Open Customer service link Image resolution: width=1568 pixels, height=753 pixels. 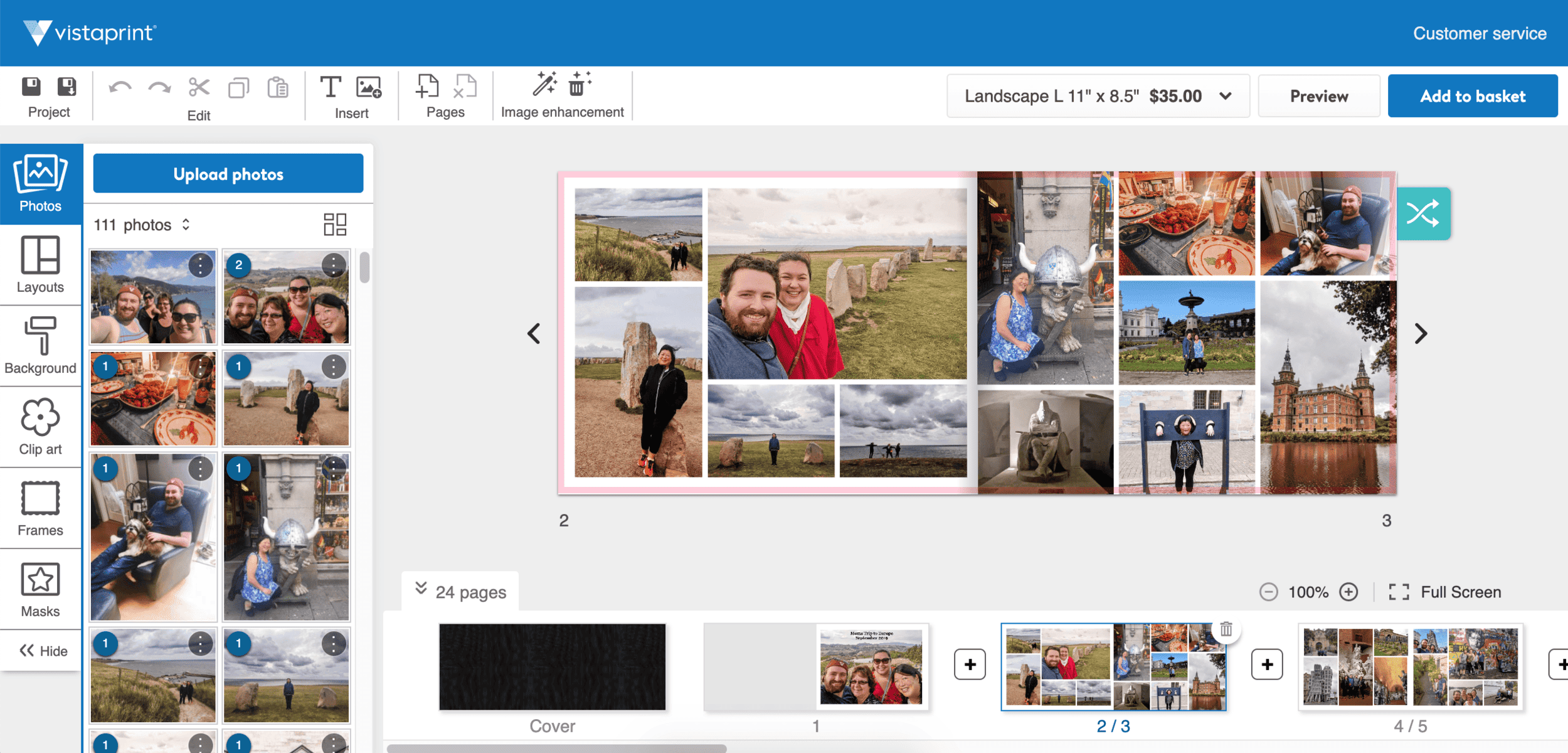coord(1480,33)
